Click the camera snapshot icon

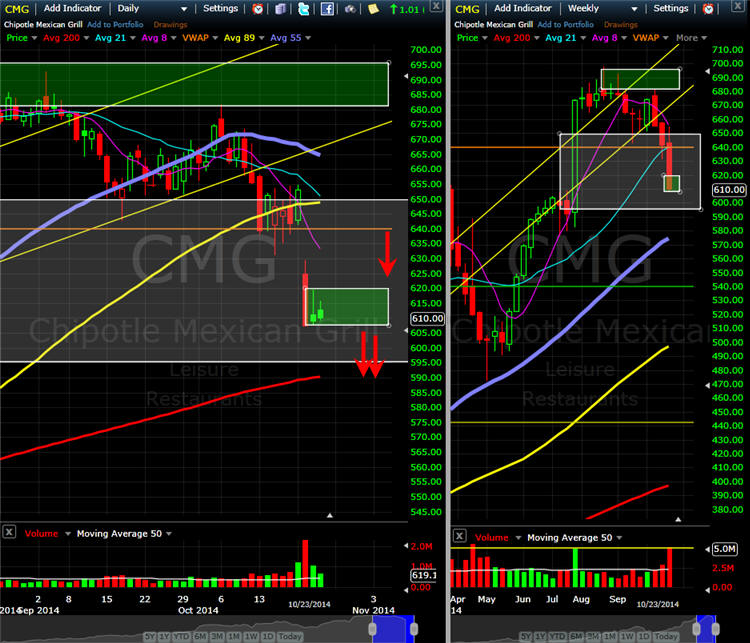click(350, 9)
